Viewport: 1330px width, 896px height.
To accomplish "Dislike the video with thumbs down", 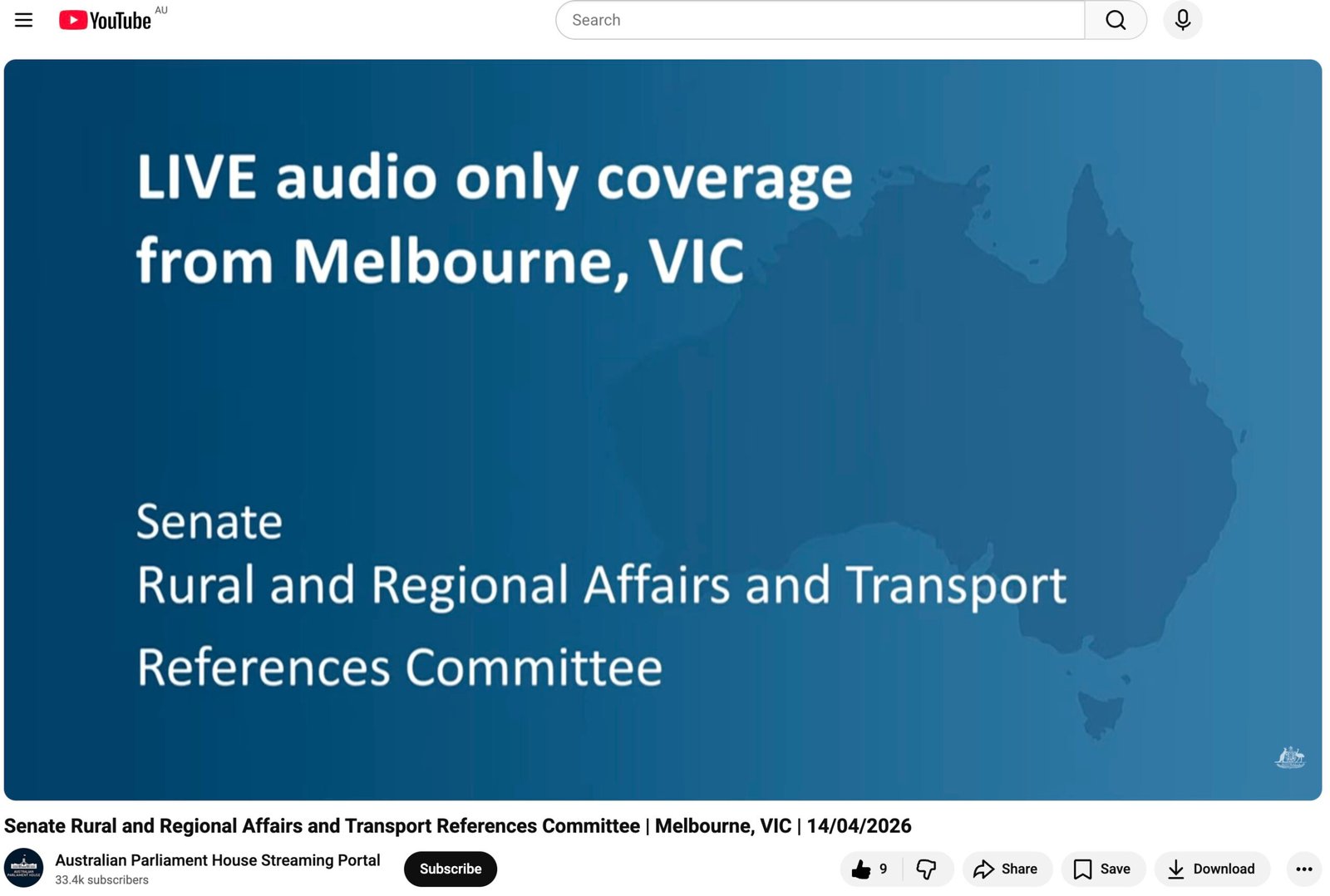I will click(926, 869).
